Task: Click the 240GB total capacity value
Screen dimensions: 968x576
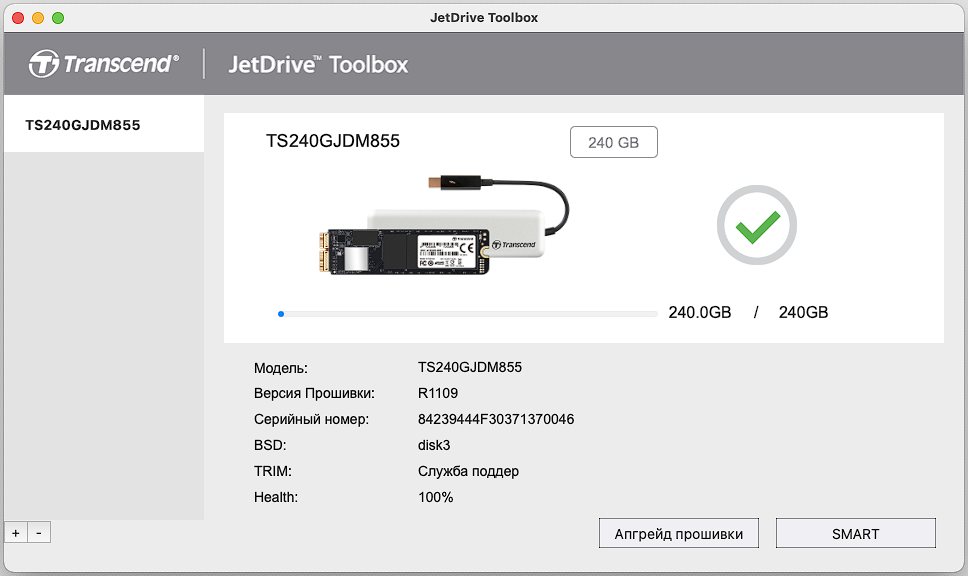Action: 803,312
